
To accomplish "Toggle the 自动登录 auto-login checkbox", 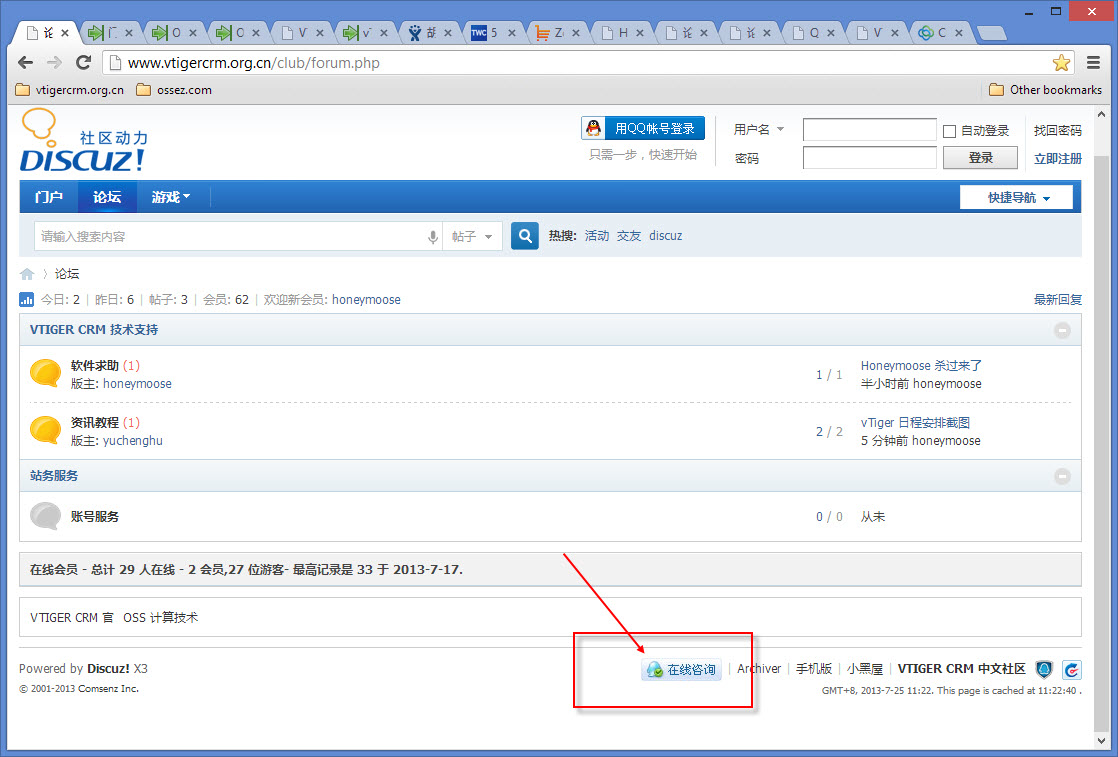I will click(x=949, y=131).
